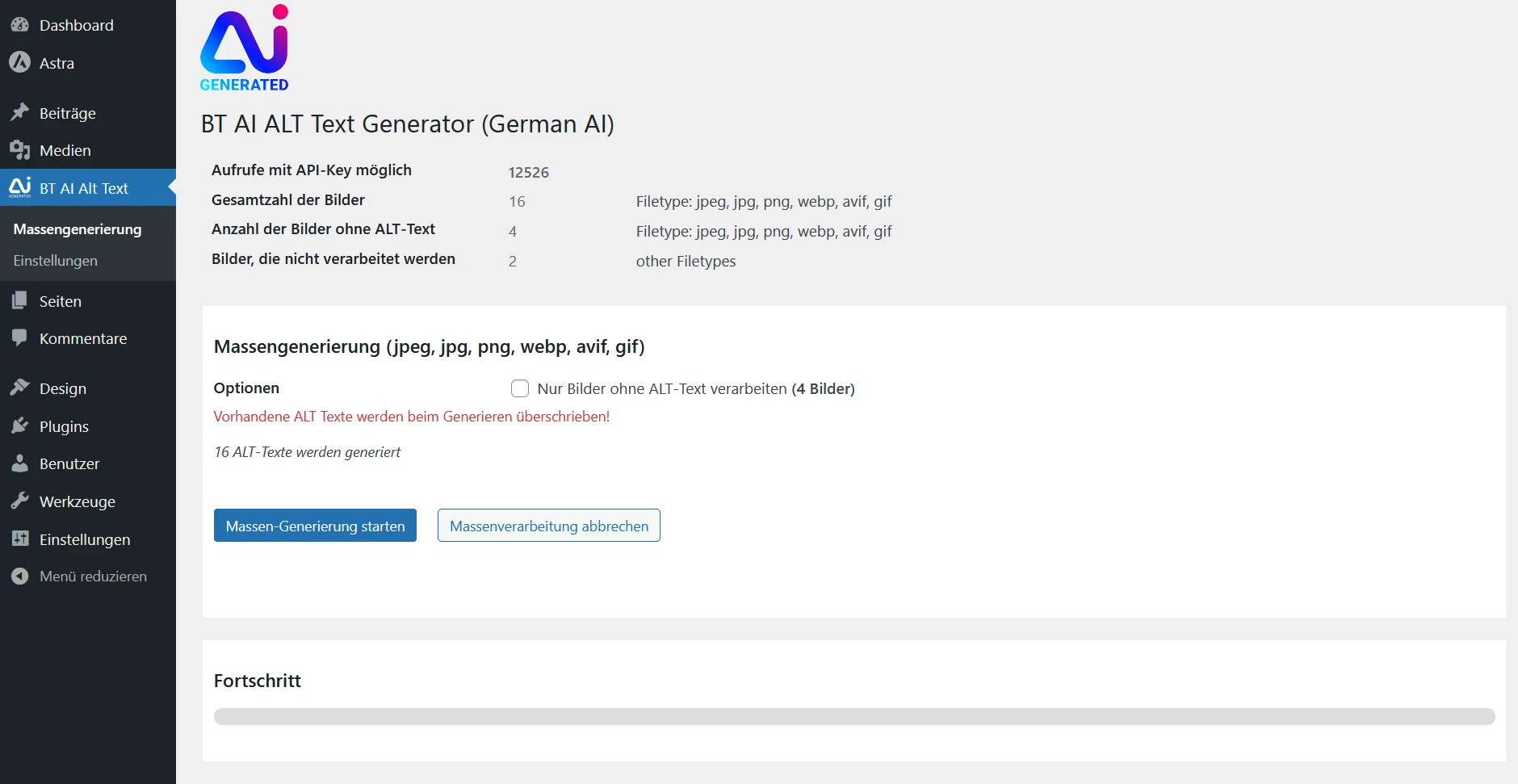Click the Fortschritt progress bar
Image resolution: width=1518 pixels, height=784 pixels.
pyautogui.click(x=855, y=715)
